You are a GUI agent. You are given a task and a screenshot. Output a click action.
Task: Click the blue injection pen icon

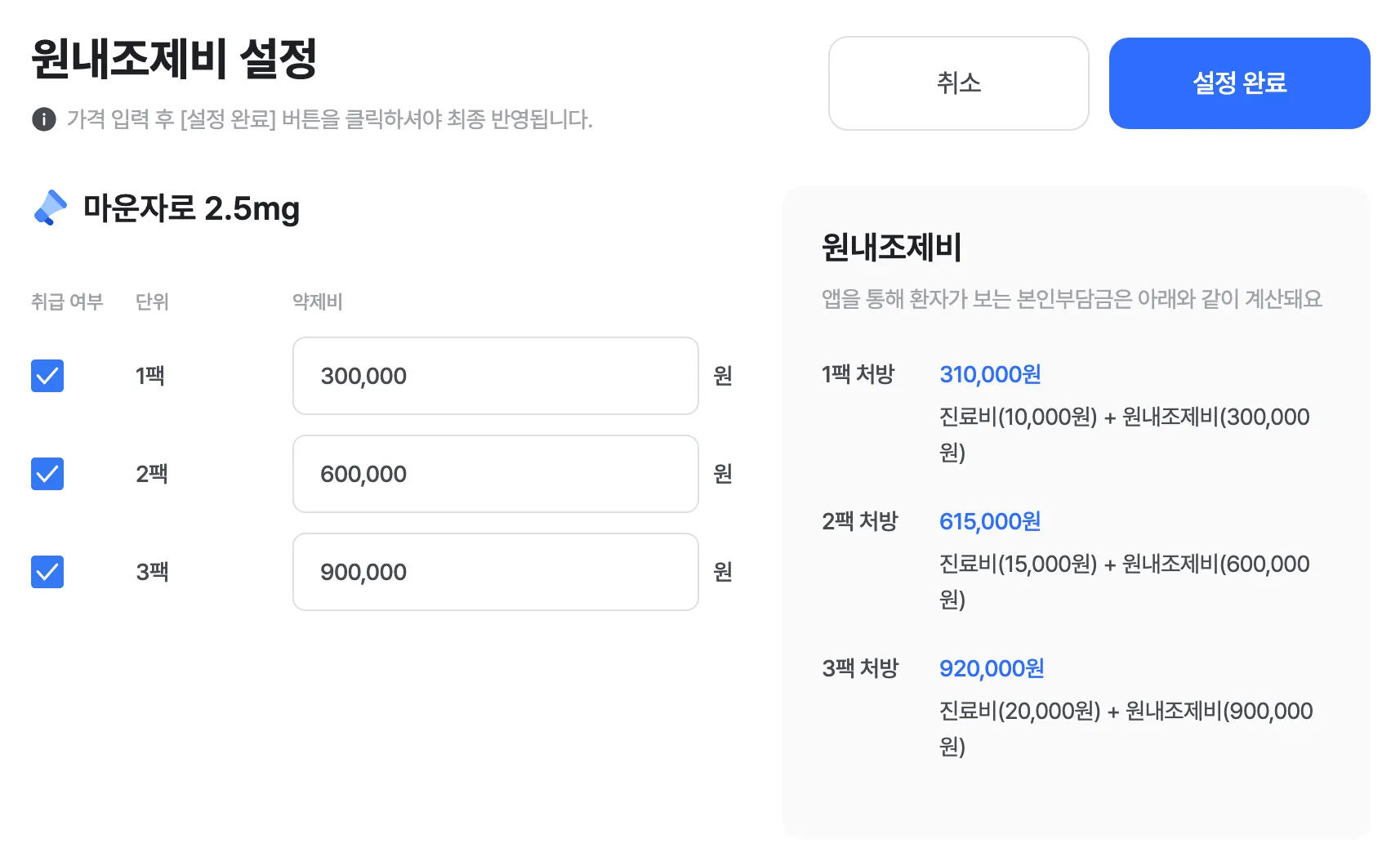pyautogui.click(x=51, y=208)
